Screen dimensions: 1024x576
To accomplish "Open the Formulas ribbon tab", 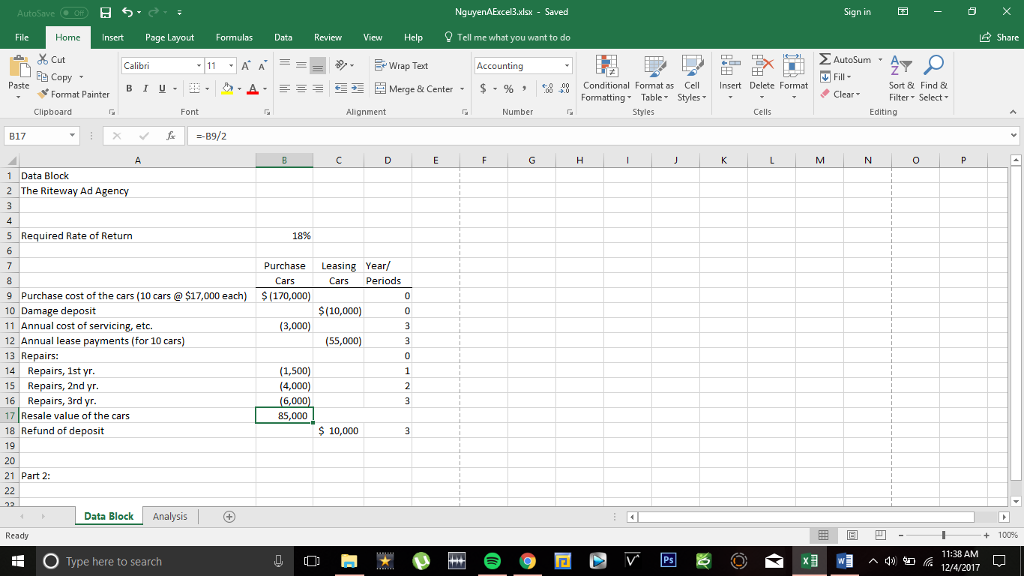I will tap(233, 37).
